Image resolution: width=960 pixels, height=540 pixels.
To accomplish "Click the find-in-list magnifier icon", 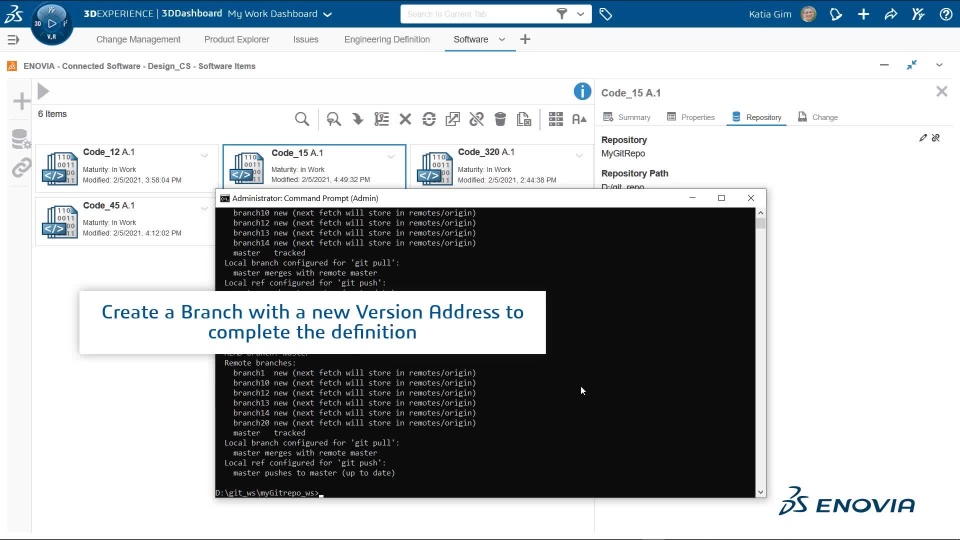I will 334,119.
